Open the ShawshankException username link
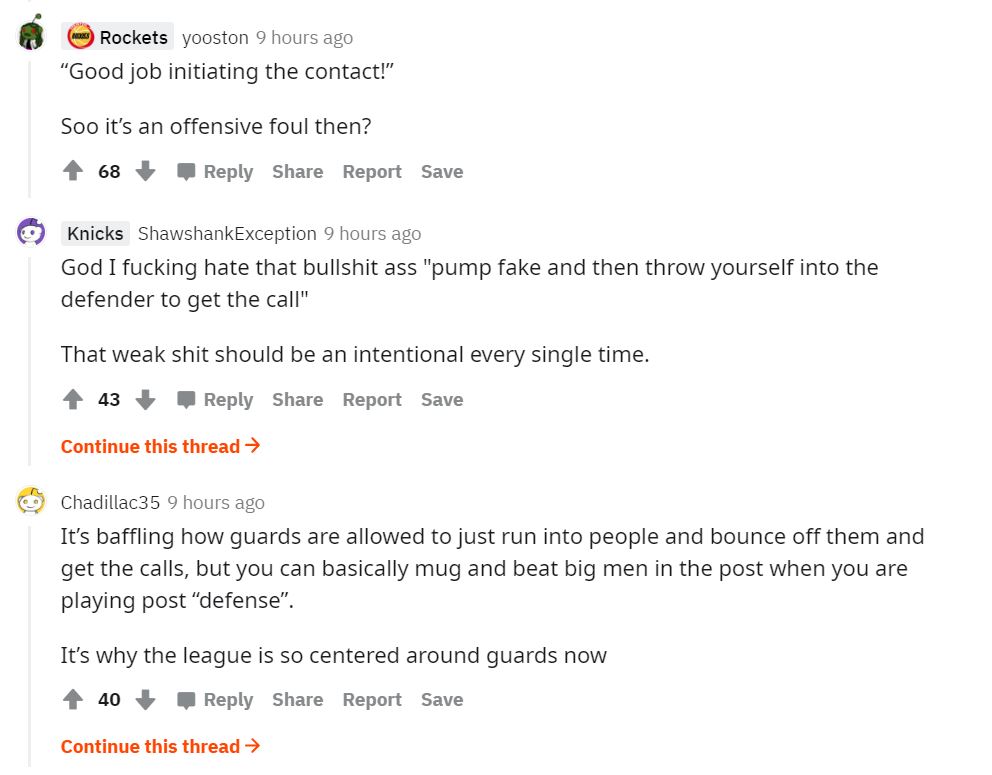992x775 pixels. coord(227,233)
